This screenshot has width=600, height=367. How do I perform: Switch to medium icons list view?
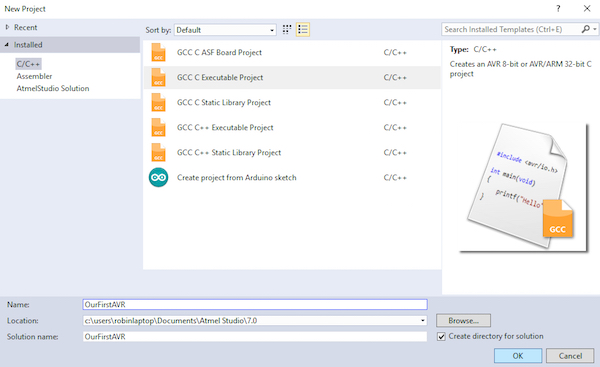pos(303,29)
